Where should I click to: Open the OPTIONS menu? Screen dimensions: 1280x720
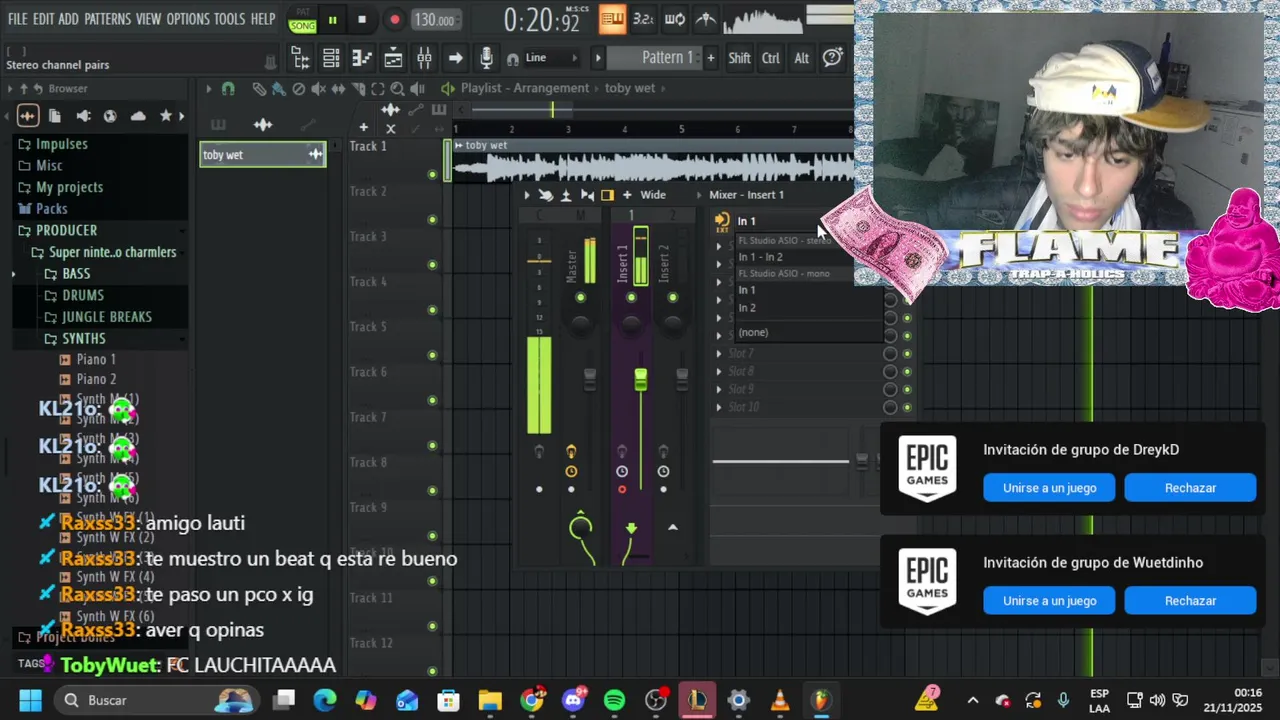point(187,19)
